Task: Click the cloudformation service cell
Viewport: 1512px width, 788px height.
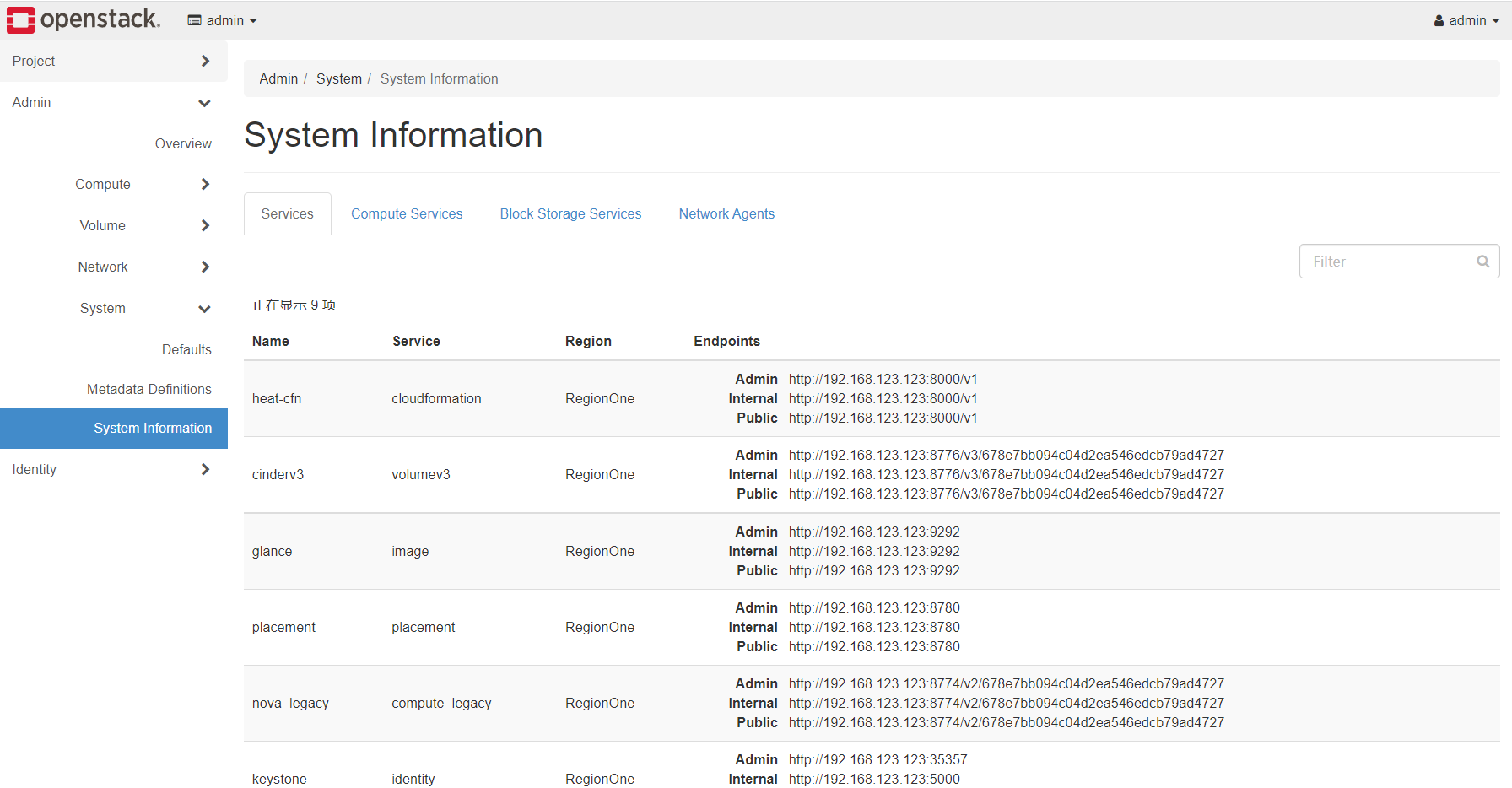Action: [436, 398]
